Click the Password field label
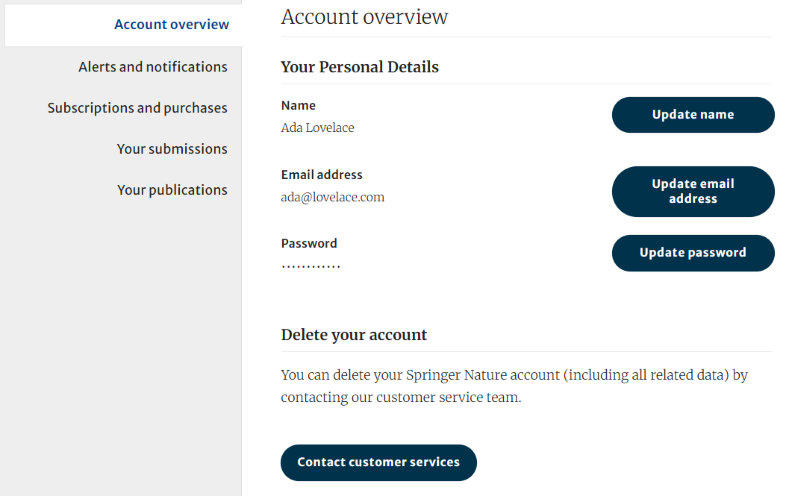The image size is (786, 496). [x=309, y=243]
